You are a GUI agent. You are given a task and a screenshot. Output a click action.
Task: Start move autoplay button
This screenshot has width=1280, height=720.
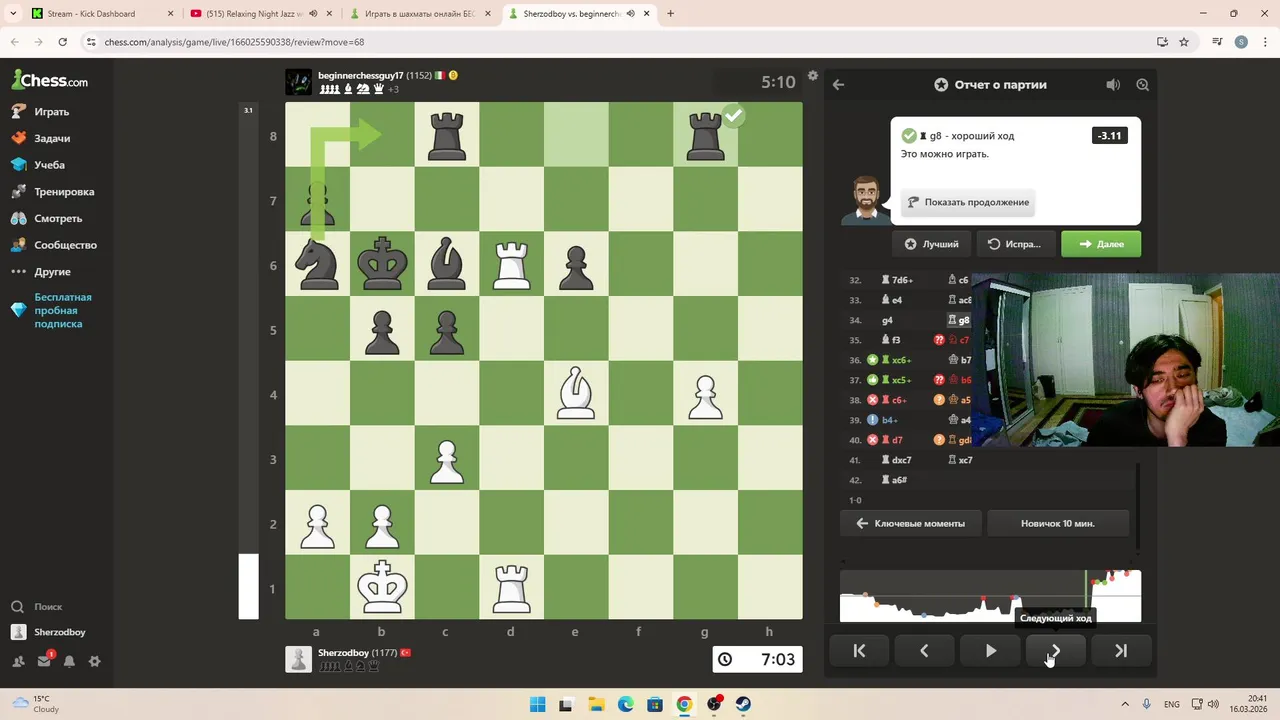(x=990, y=651)
